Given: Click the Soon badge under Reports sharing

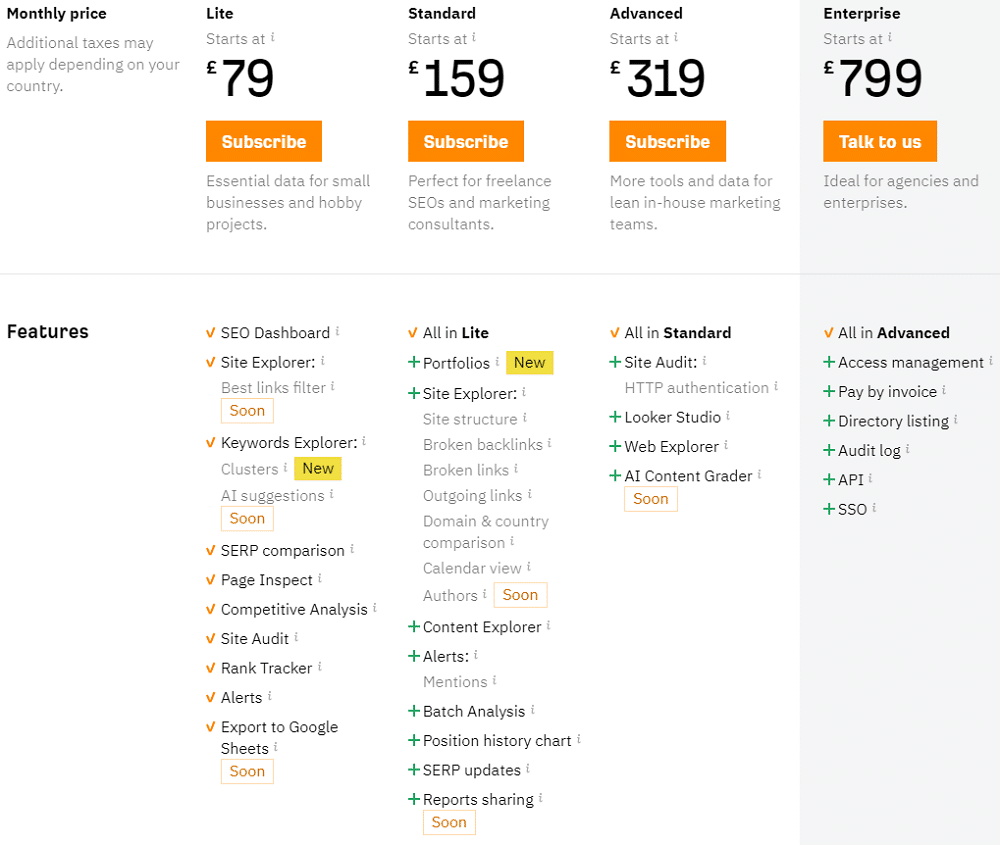Looking at the screenshot, I should [449, 822].
